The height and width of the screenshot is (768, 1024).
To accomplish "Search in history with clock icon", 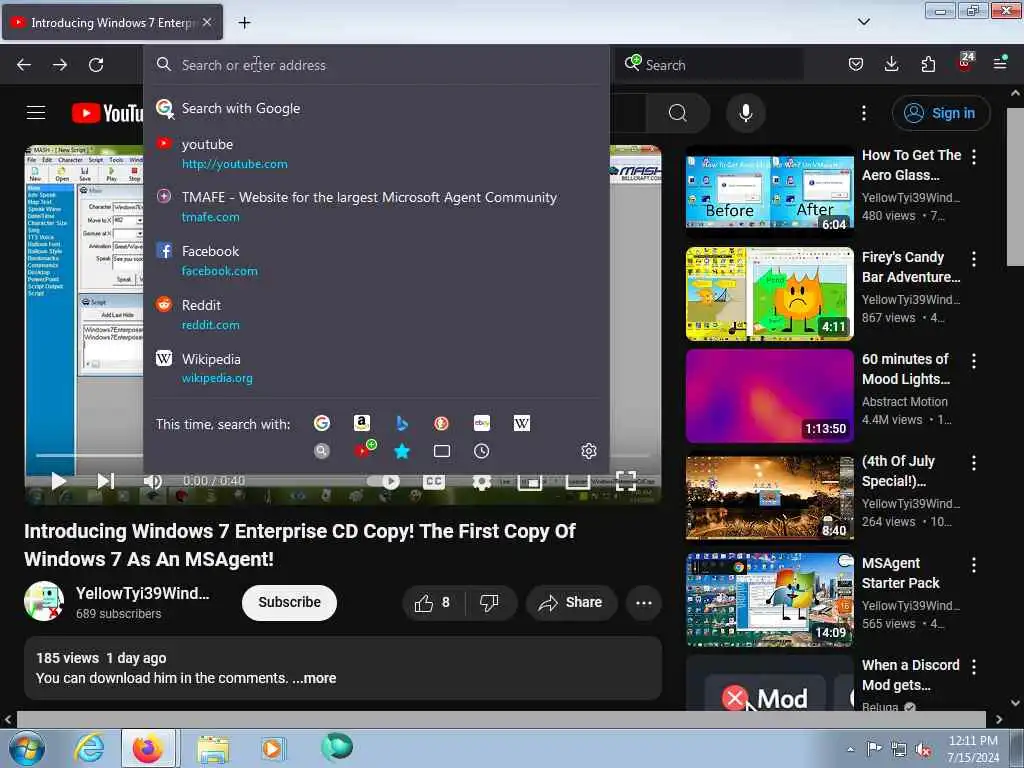I will 482,451.
